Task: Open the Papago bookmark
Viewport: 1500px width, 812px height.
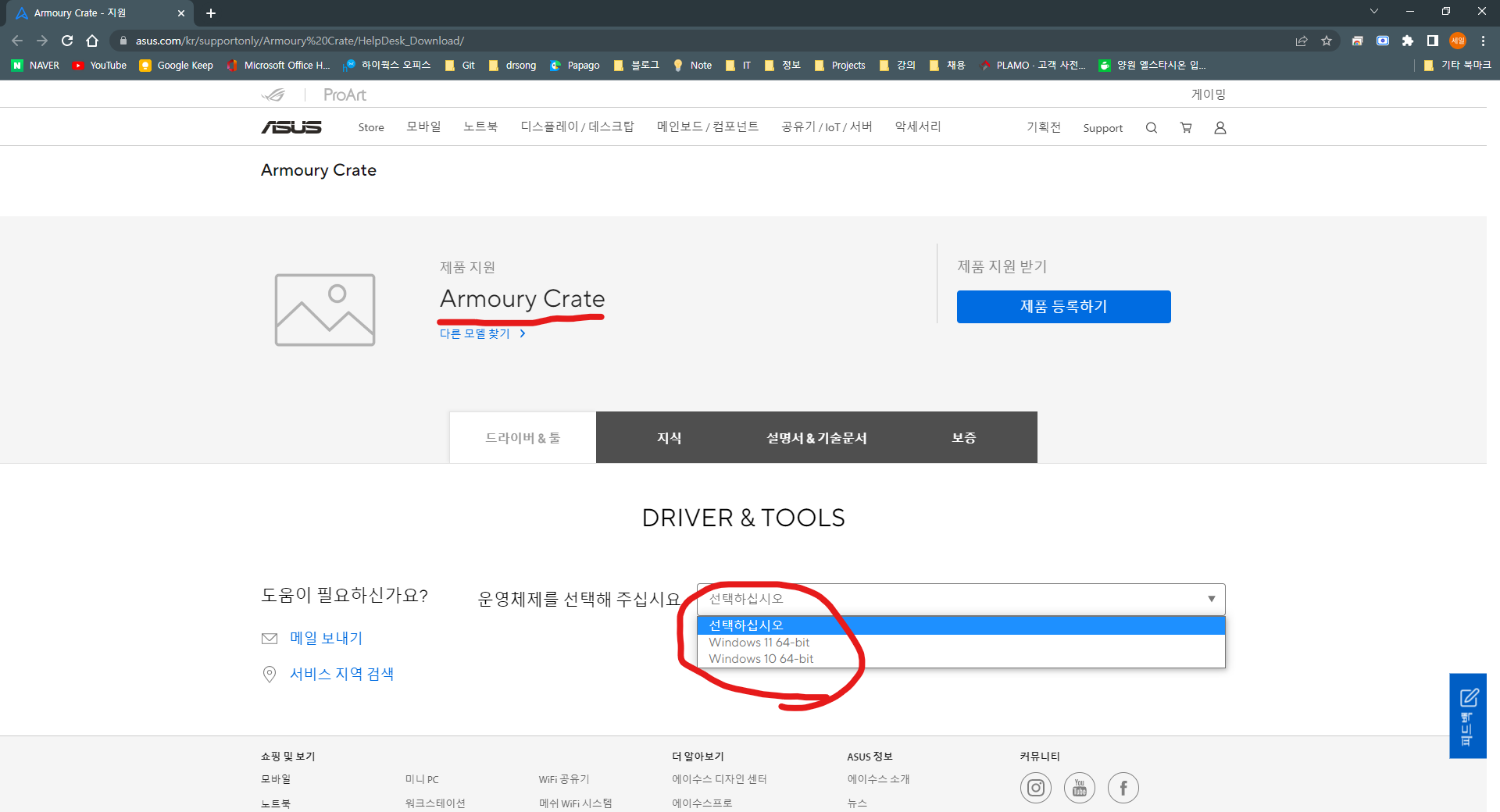Action: pos(575,66)
